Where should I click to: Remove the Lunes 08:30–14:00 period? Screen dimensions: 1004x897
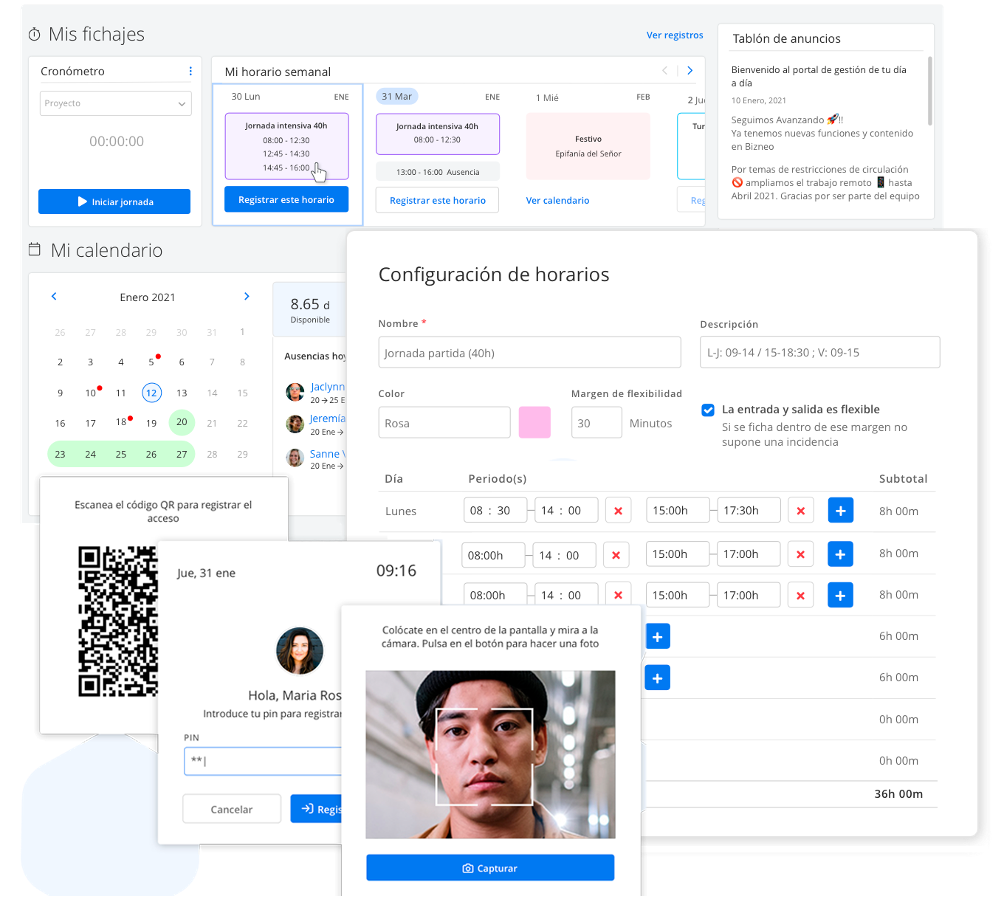click(x=618, y=511)
